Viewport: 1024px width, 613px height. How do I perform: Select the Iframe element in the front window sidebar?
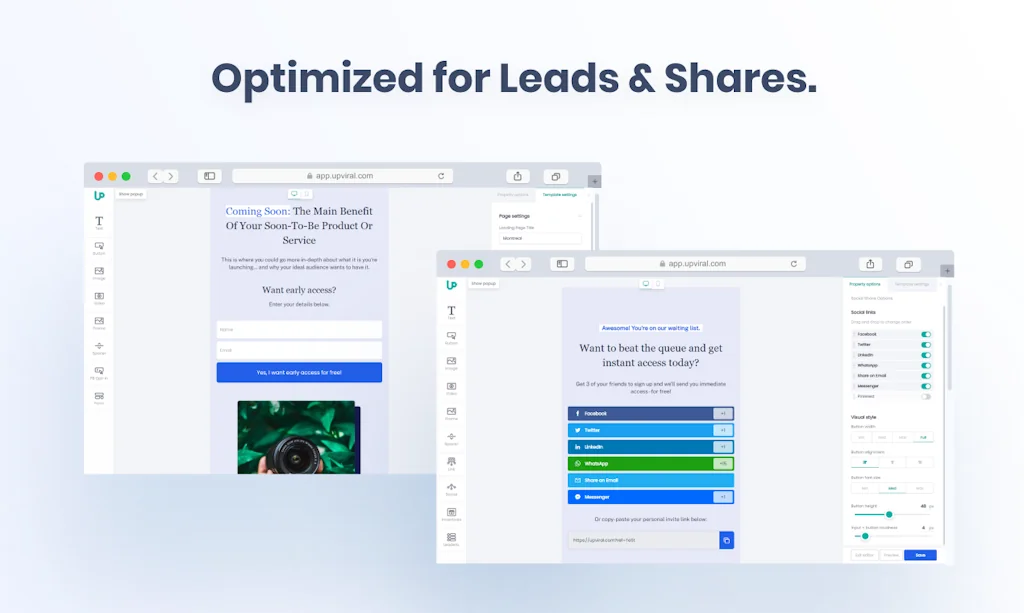point(451,414)
